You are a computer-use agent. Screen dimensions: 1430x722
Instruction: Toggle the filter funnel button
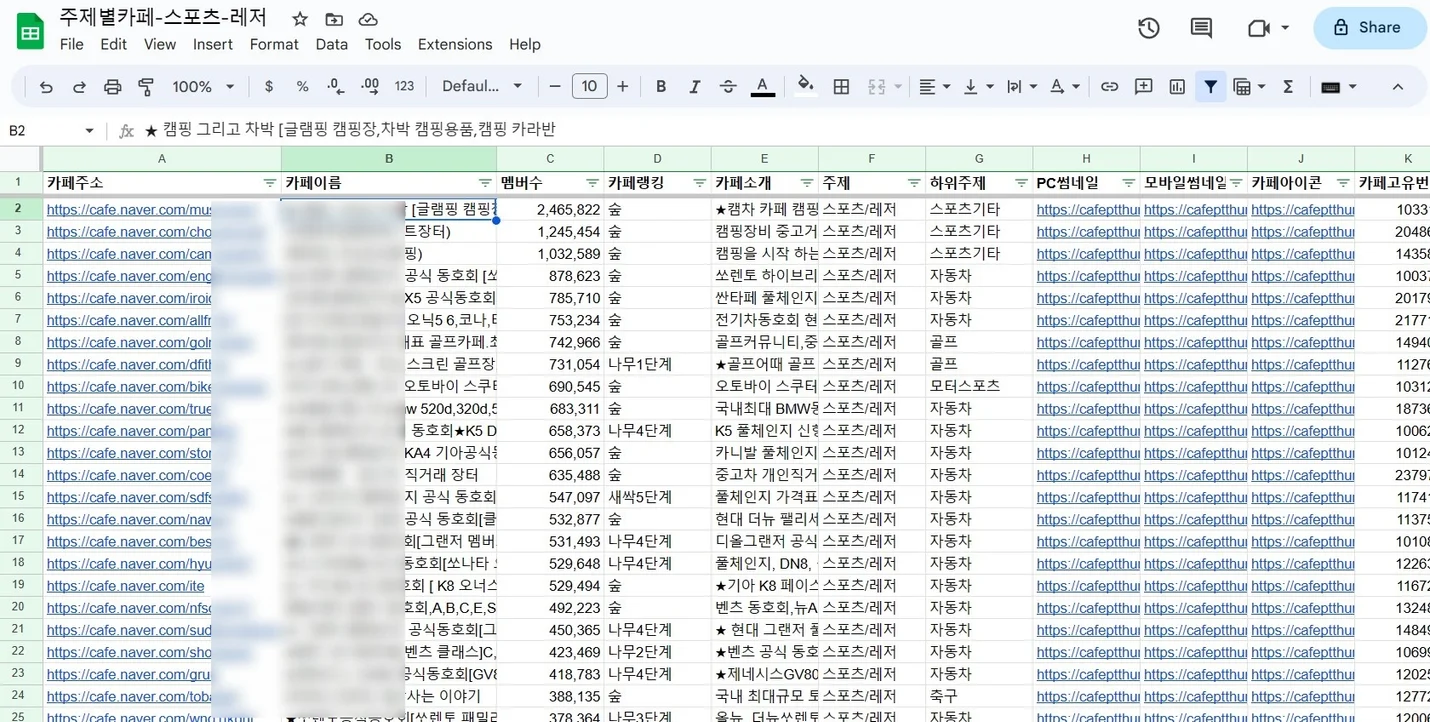pos(1211,87)
